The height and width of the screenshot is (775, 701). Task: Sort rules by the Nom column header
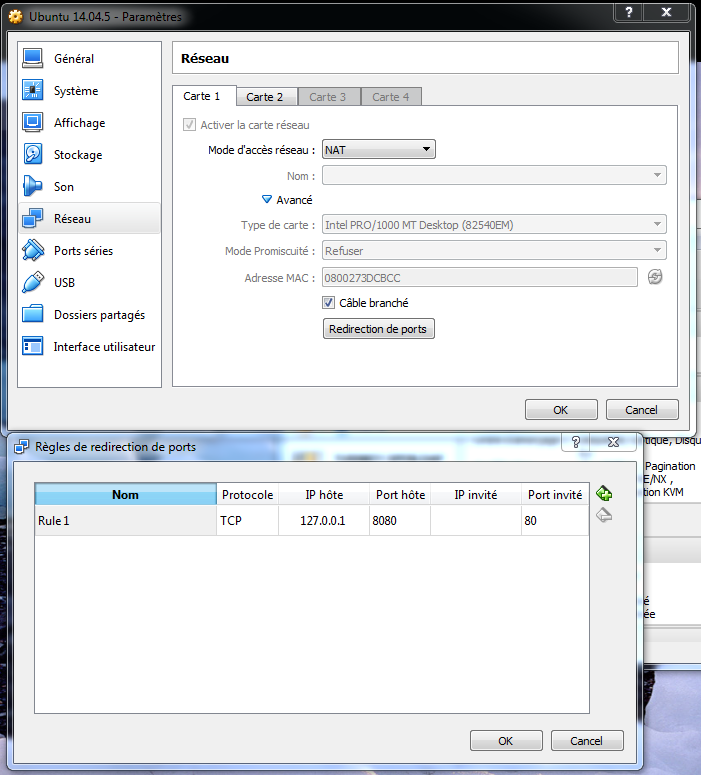pyautogui.click(x=126, y=494)
